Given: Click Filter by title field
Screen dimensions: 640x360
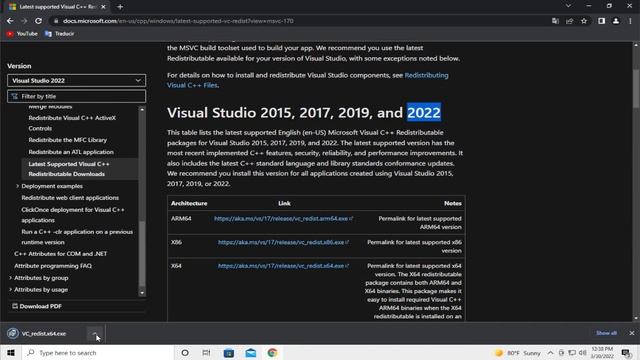Looking at the screenshot, I should pyautogui.click(x=76, y=96).
